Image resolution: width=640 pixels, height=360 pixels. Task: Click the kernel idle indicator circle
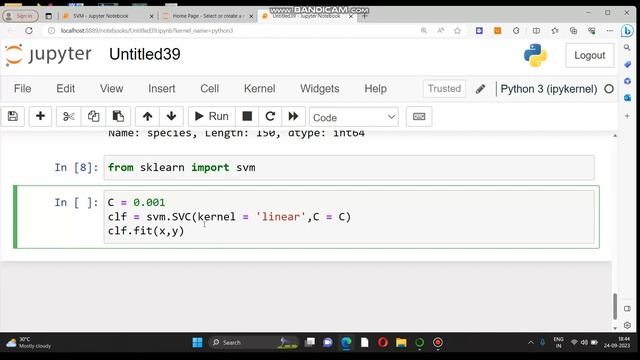609,89
